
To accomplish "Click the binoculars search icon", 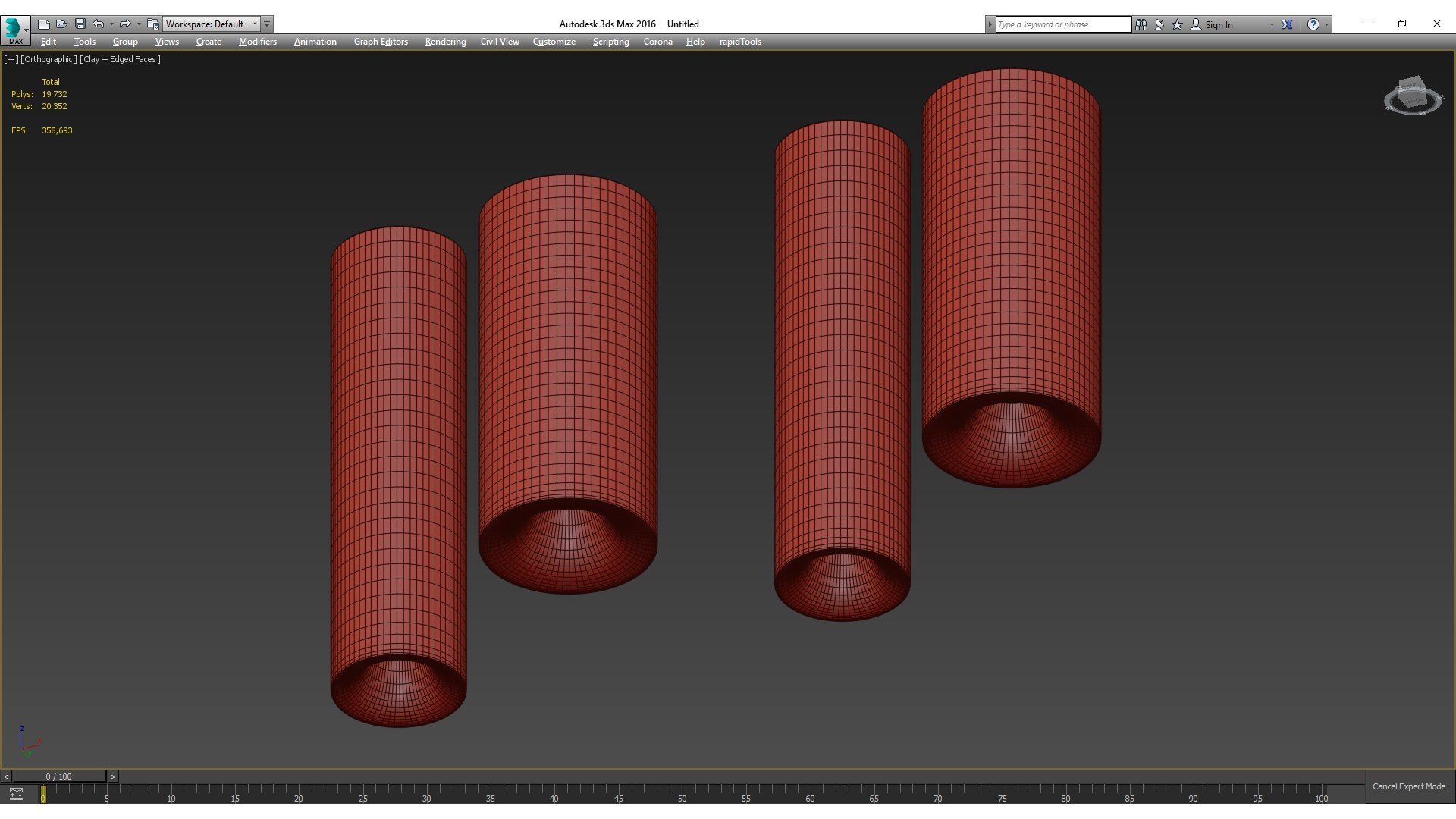I will [x=1141, y=24].
